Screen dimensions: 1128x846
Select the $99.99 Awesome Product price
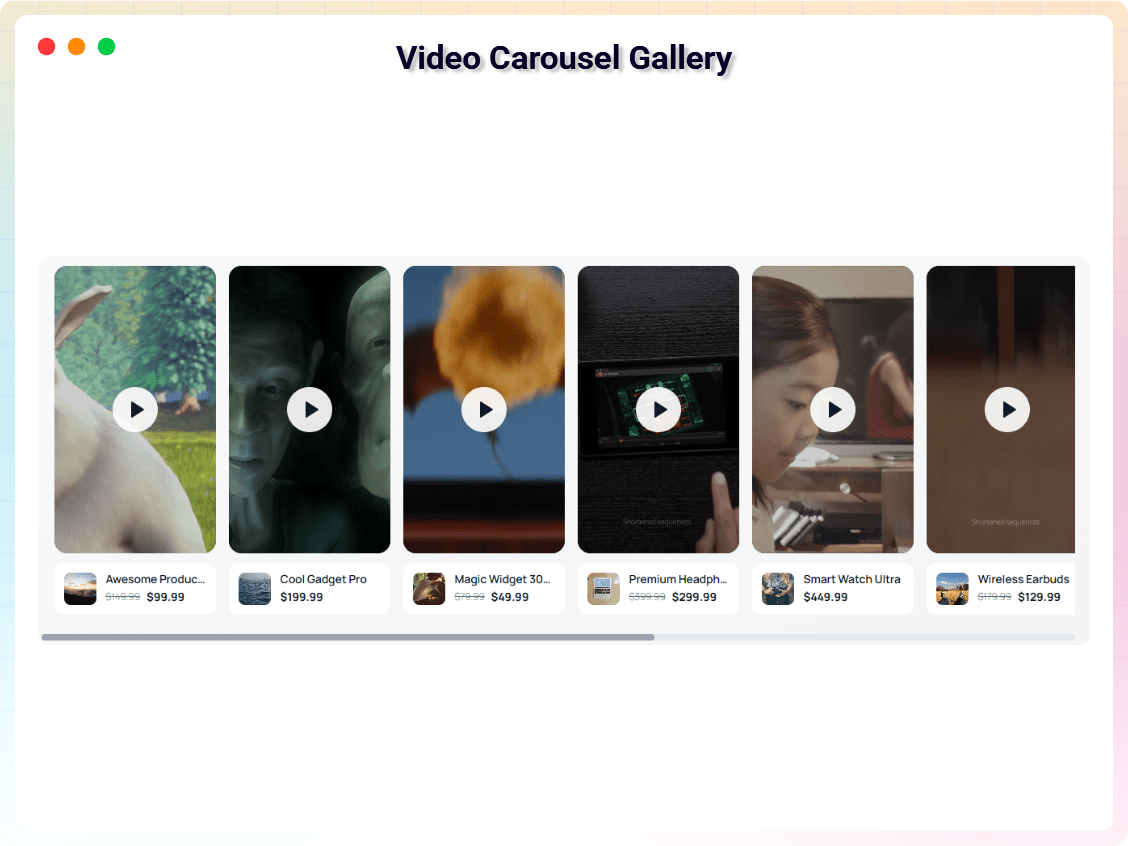pyautogui.click(x=165, y=597)
